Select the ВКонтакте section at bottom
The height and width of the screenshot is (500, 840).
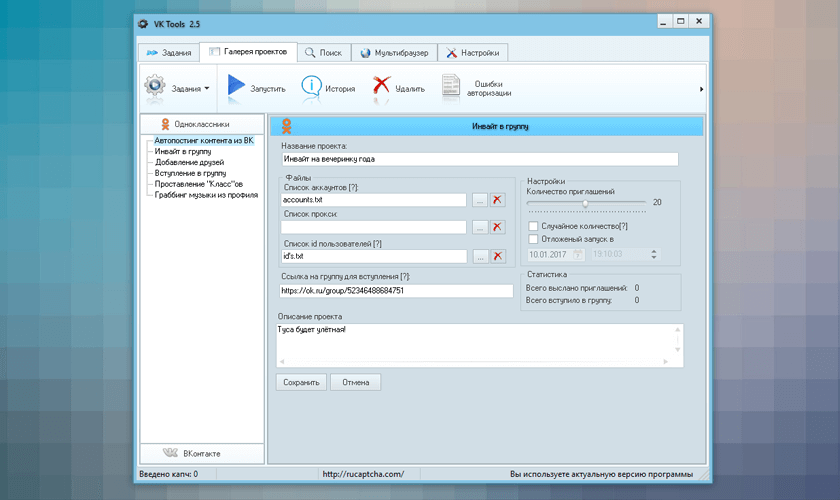202,453
